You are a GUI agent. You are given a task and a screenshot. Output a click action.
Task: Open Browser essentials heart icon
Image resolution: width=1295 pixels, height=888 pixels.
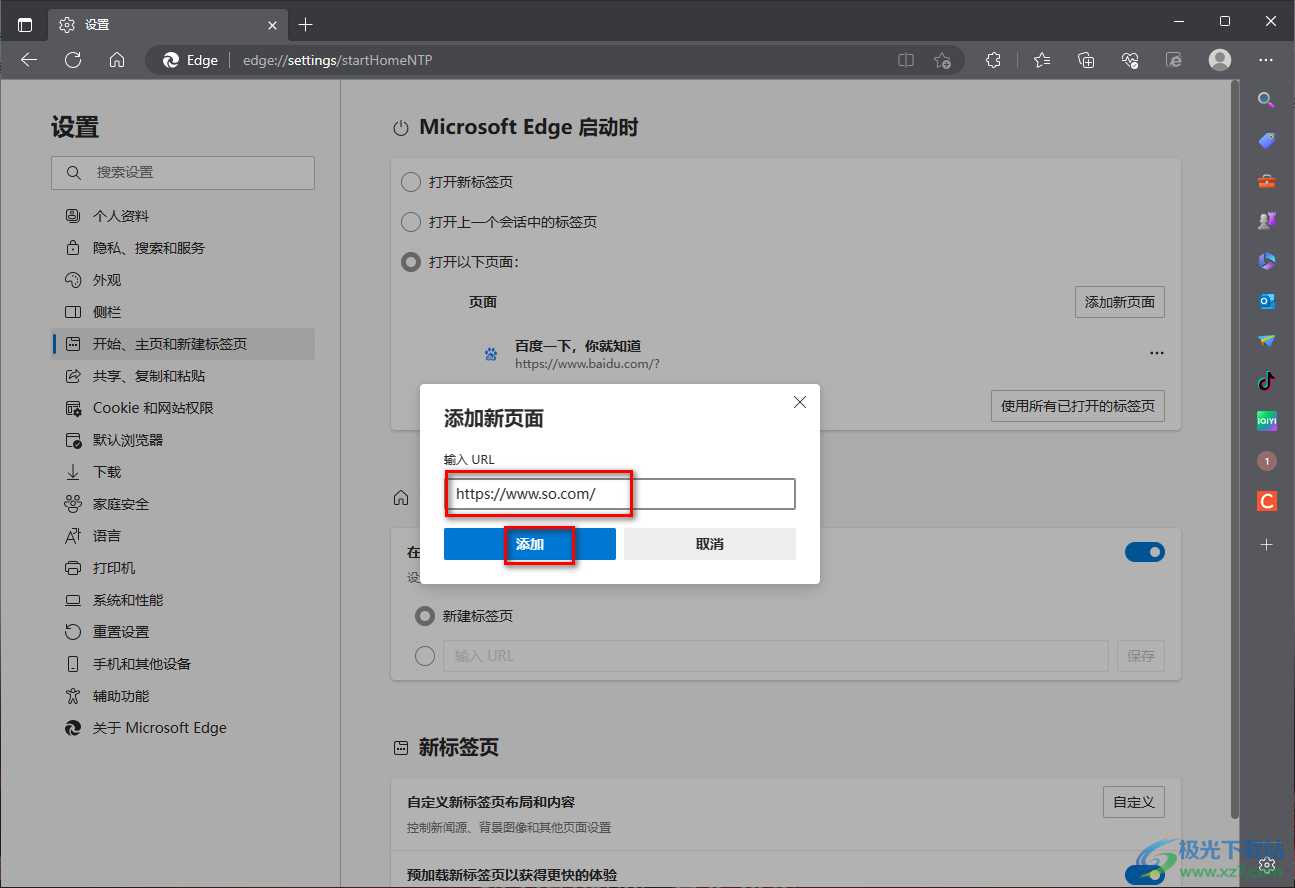coord(1131,60)
